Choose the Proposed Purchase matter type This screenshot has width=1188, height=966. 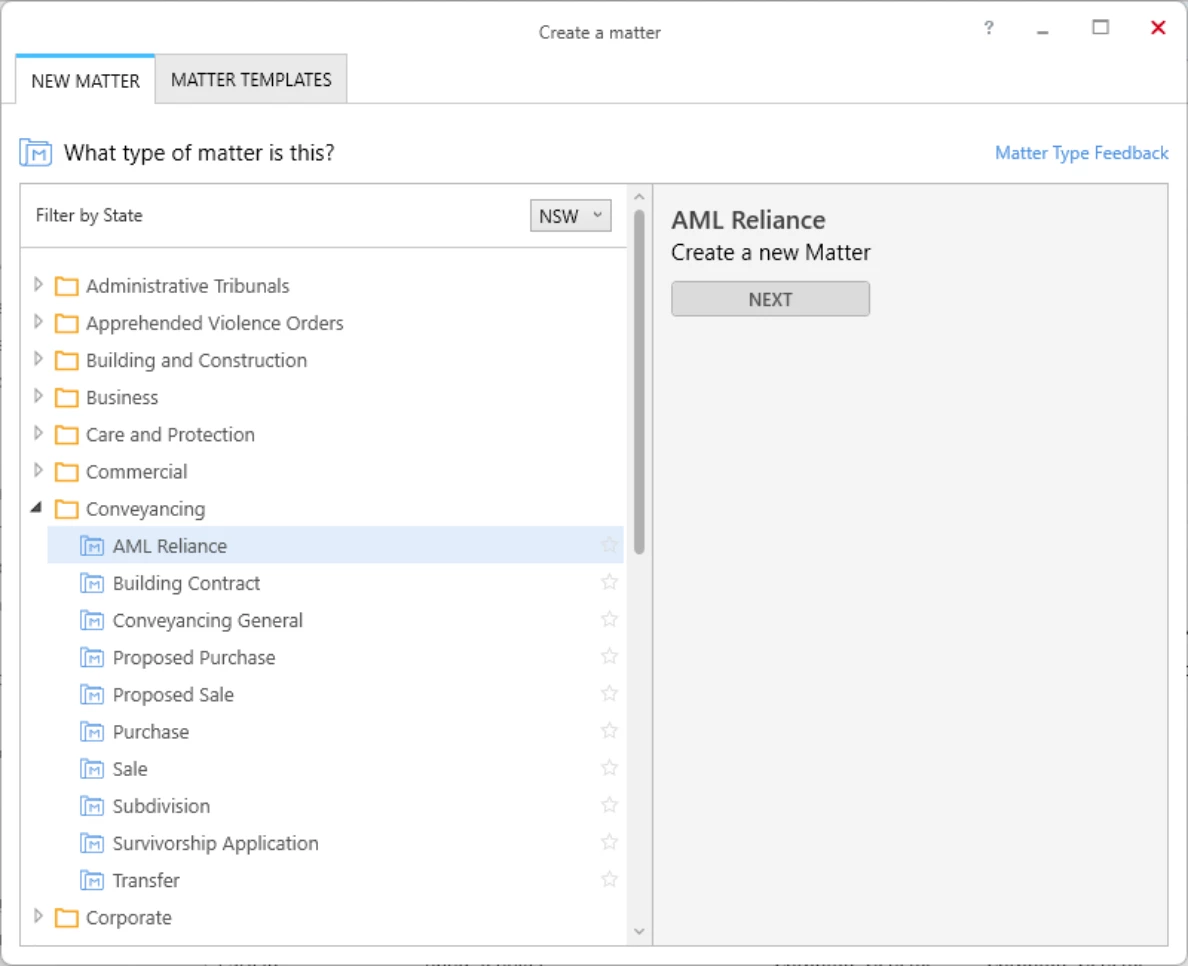[336, 657]
